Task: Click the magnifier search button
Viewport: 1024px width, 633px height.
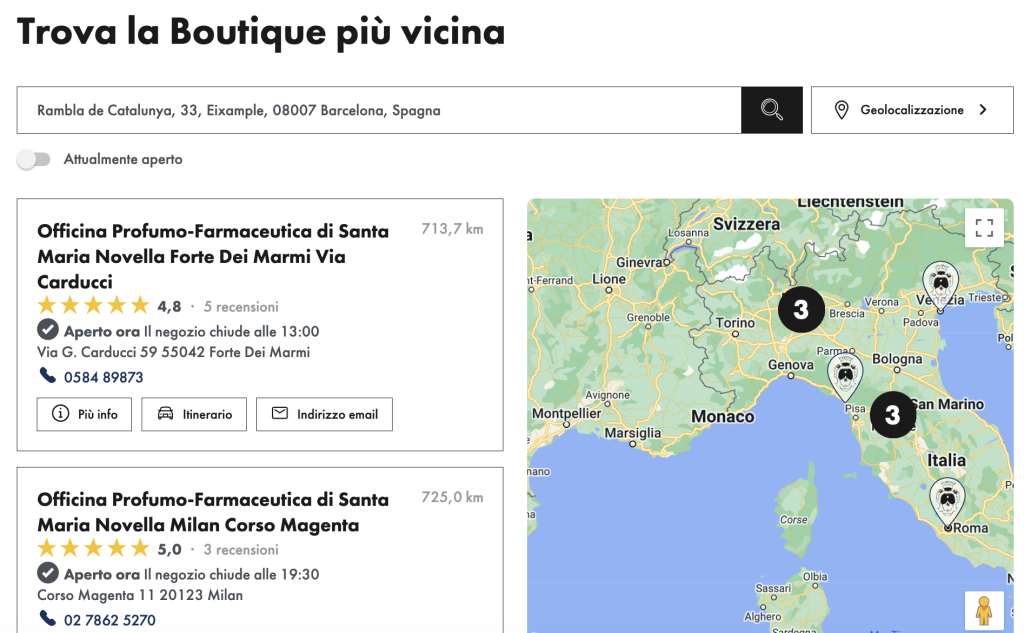Action: tap(771, 110)
